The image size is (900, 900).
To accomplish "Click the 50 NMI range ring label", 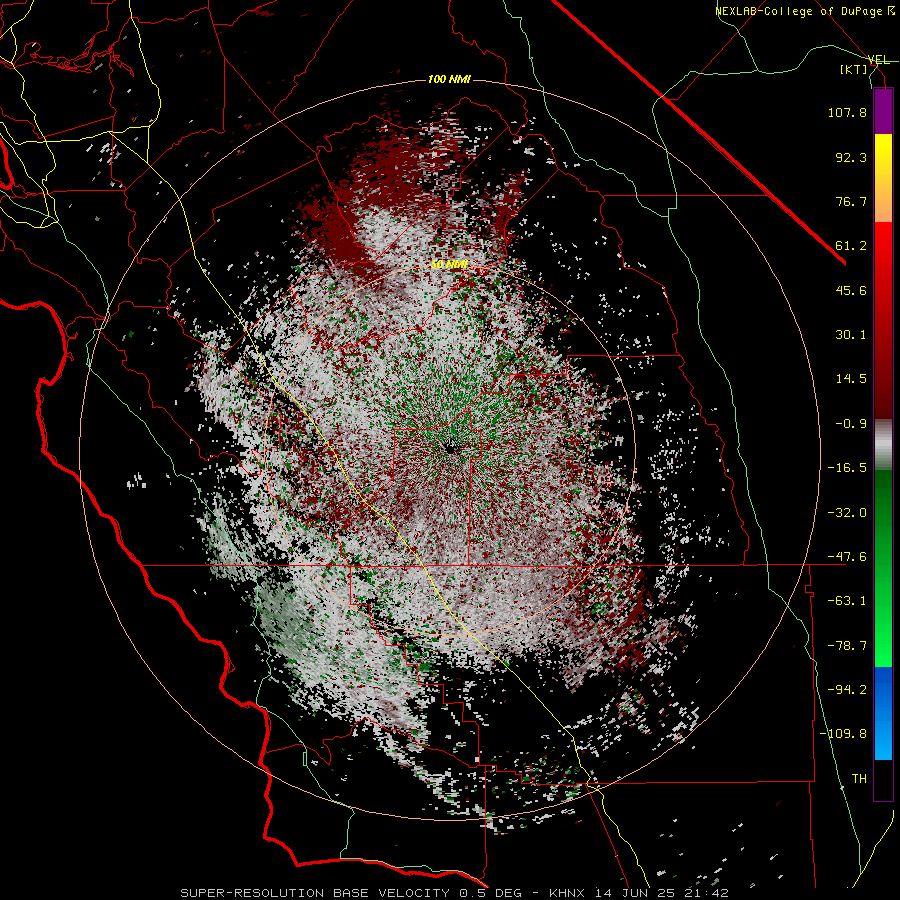I will (449, 265).
